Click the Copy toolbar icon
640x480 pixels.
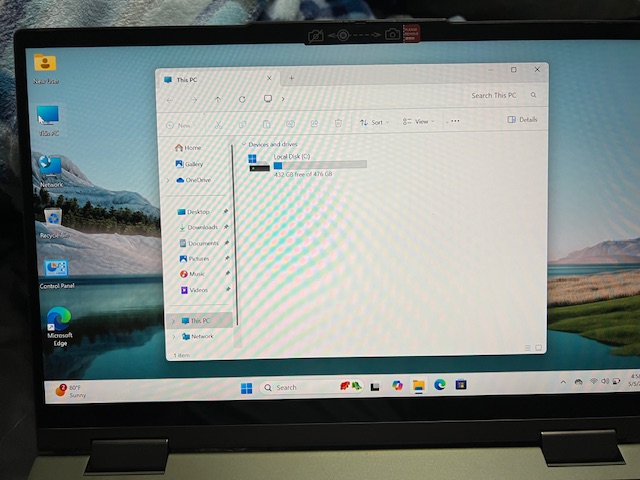coord(242,124)
